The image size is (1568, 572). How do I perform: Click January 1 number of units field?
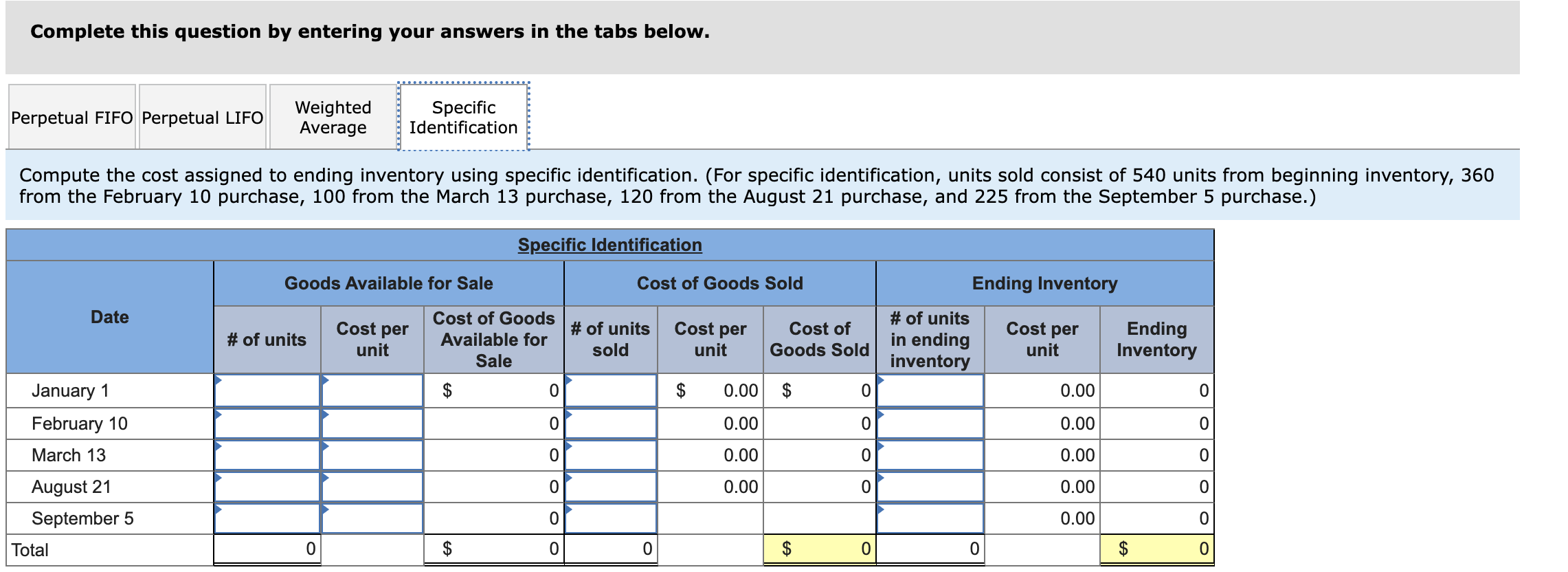click(x=267, y=391)
